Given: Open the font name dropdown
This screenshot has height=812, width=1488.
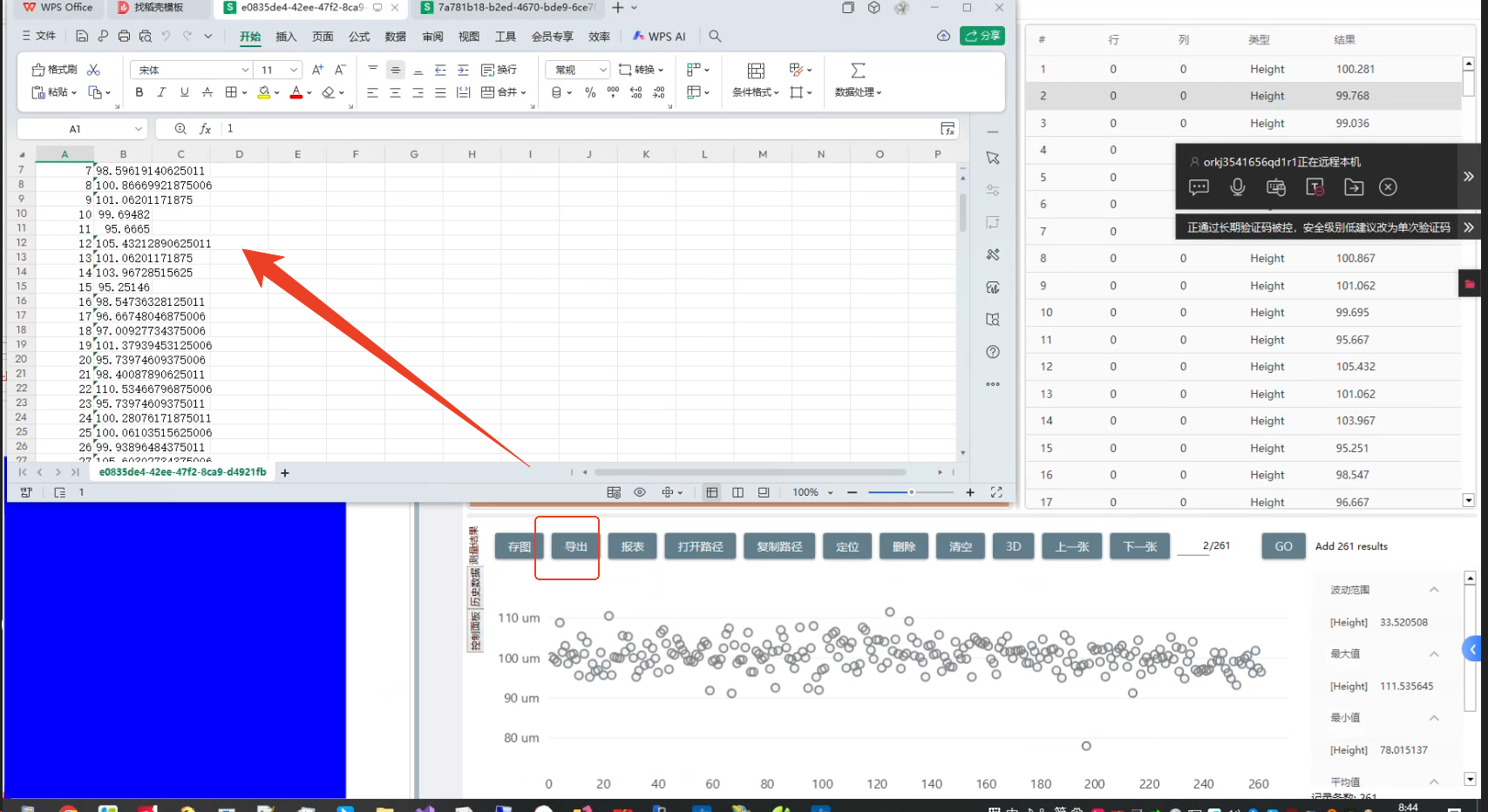Looking at the screenshot, I should [x=245, y=70].
